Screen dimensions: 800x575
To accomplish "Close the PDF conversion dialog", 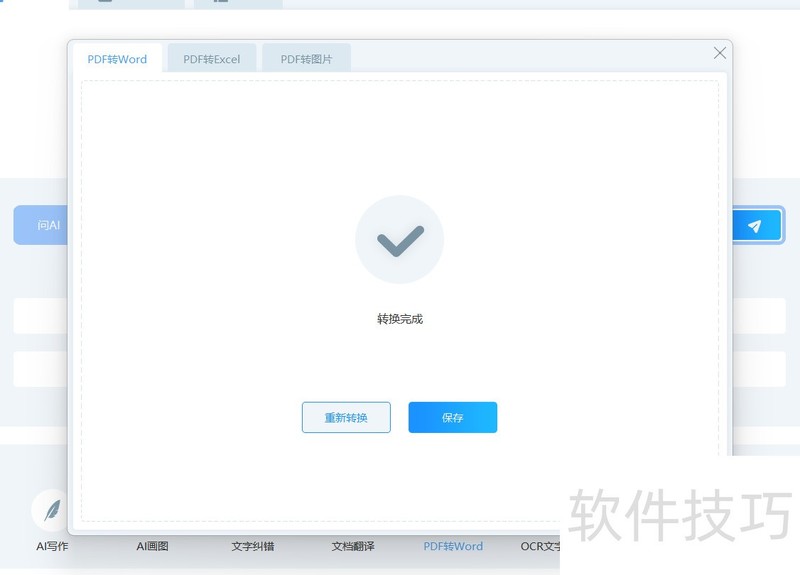I will (719, 53).
